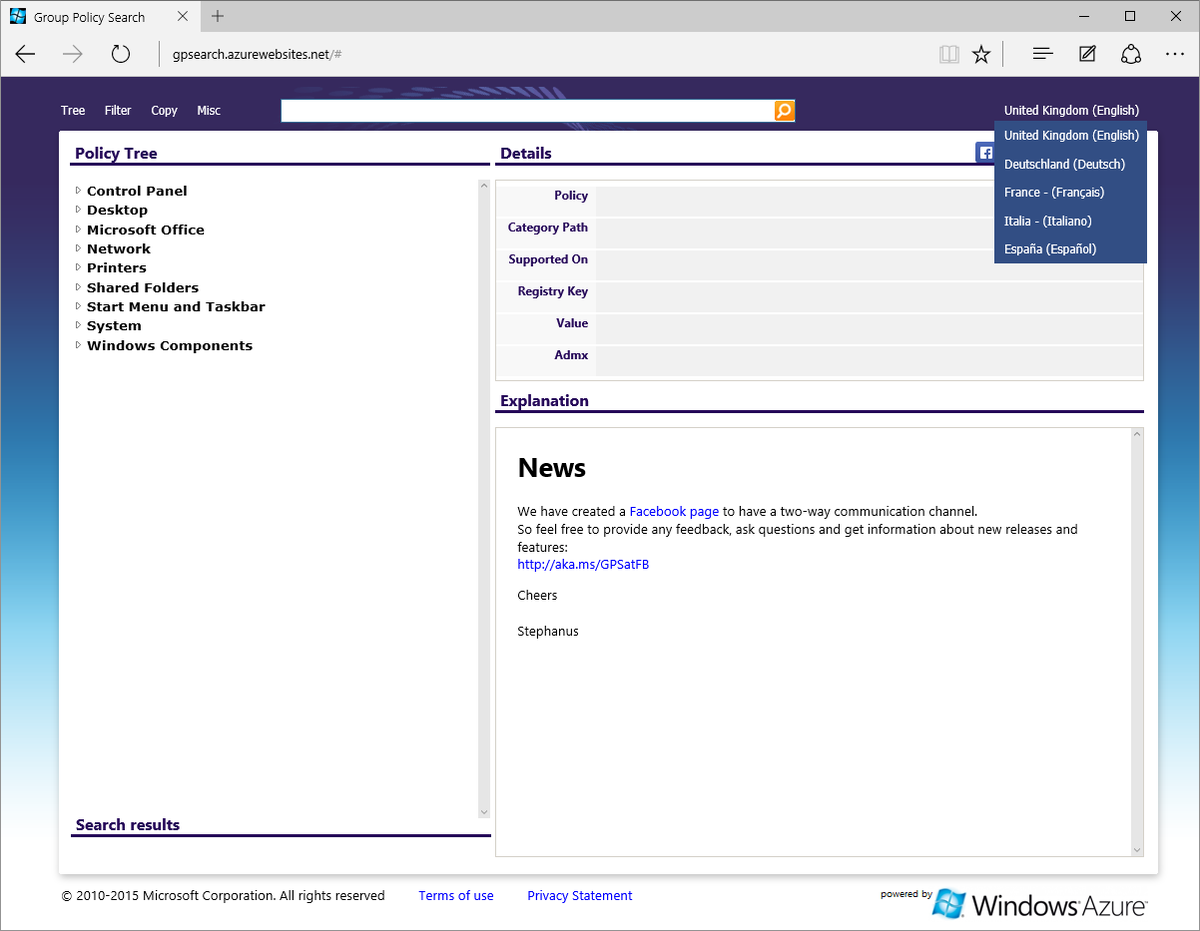Select France - (Français) language option
This screenshot has height=931, width=1200.
(x=1070, y=192)
